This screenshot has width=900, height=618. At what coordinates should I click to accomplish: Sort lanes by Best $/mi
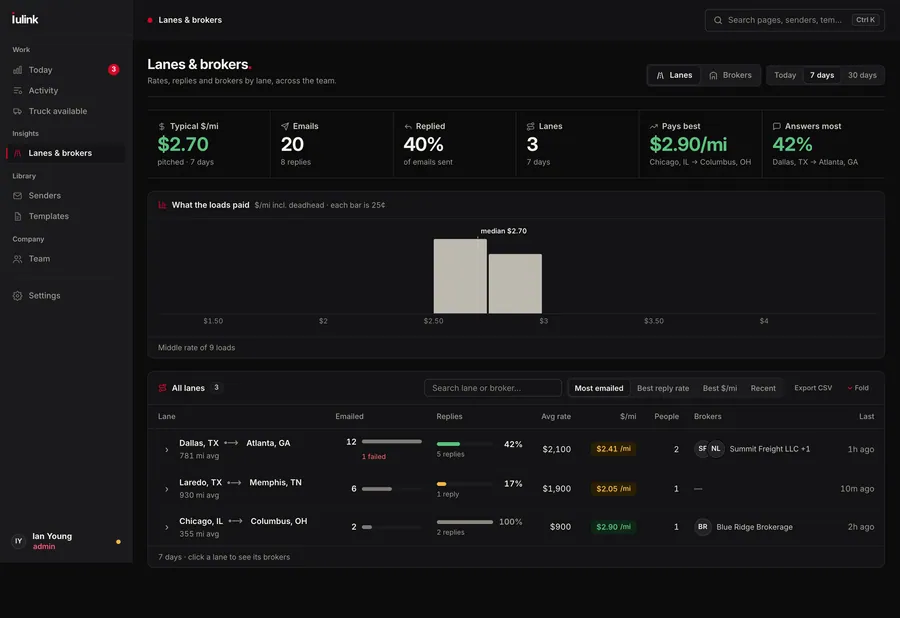[x=720, y=388]
